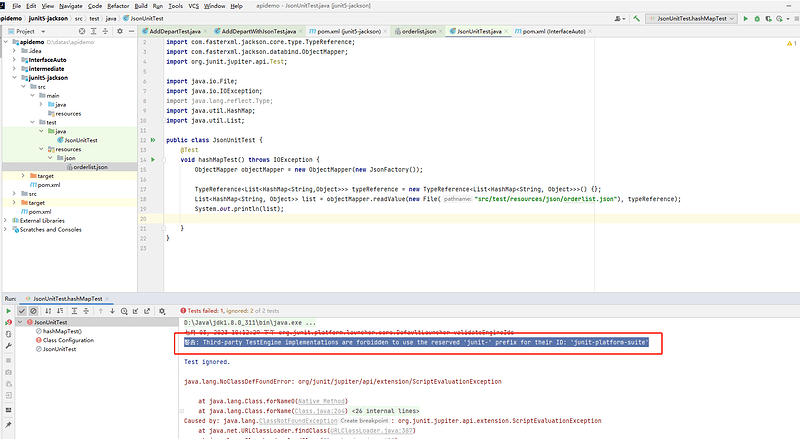This screenshot has width=800, height=439.
Task: Expand the intermediate module folder
Action: tap(14, 69)
